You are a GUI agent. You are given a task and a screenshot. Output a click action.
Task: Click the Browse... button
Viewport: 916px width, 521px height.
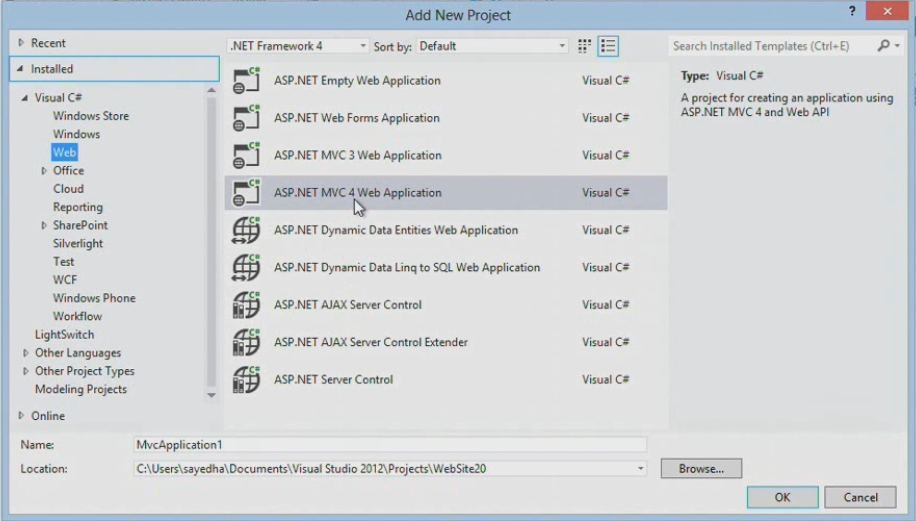[x=701, y=468]
